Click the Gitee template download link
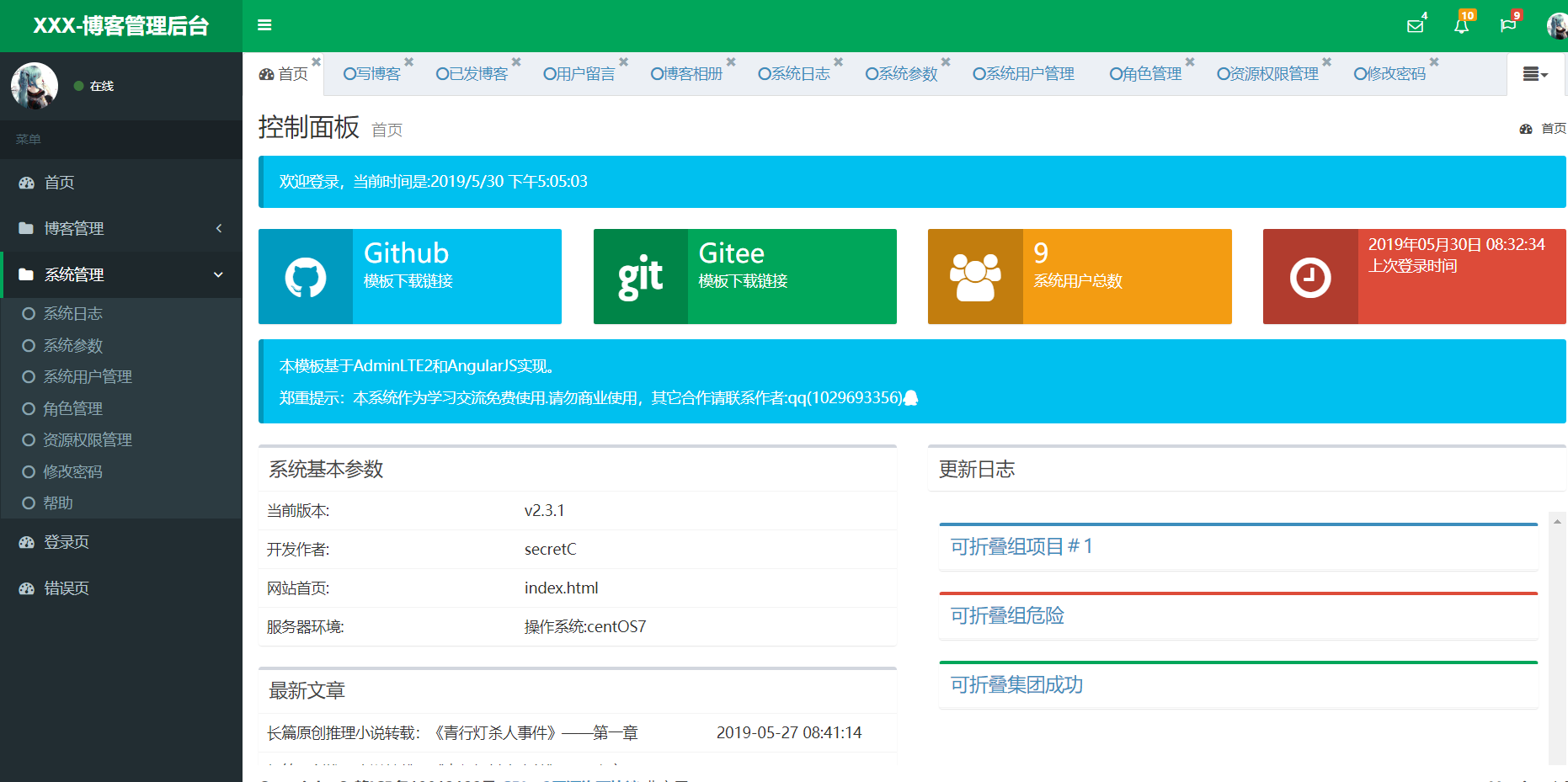Image resolution: width=1568 pixels, height=782 pixels. pos(743,281)
